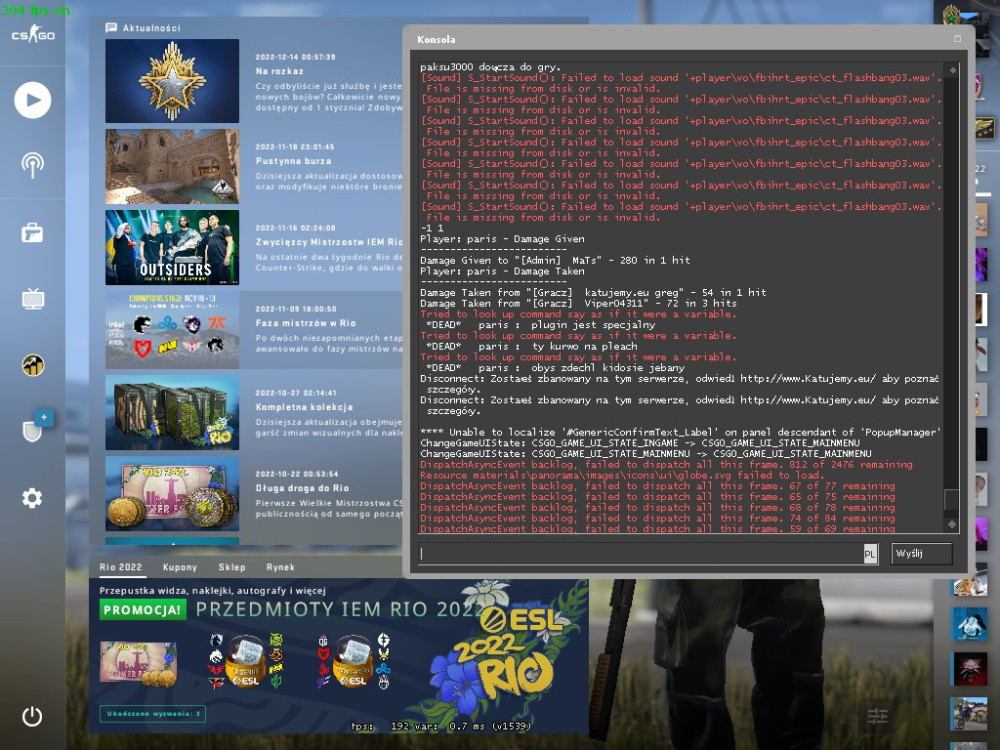This screenshot has width=1000, height=750.
Task: Click the 'Resource materials\panorama' error line
Action: [622, 475]
